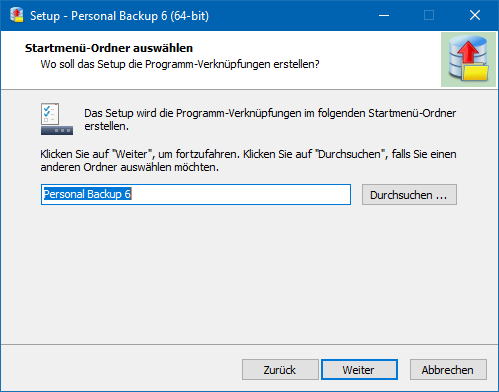Click the checklist start menu folder icon
The image size is (499, 392).
(57, 119)
